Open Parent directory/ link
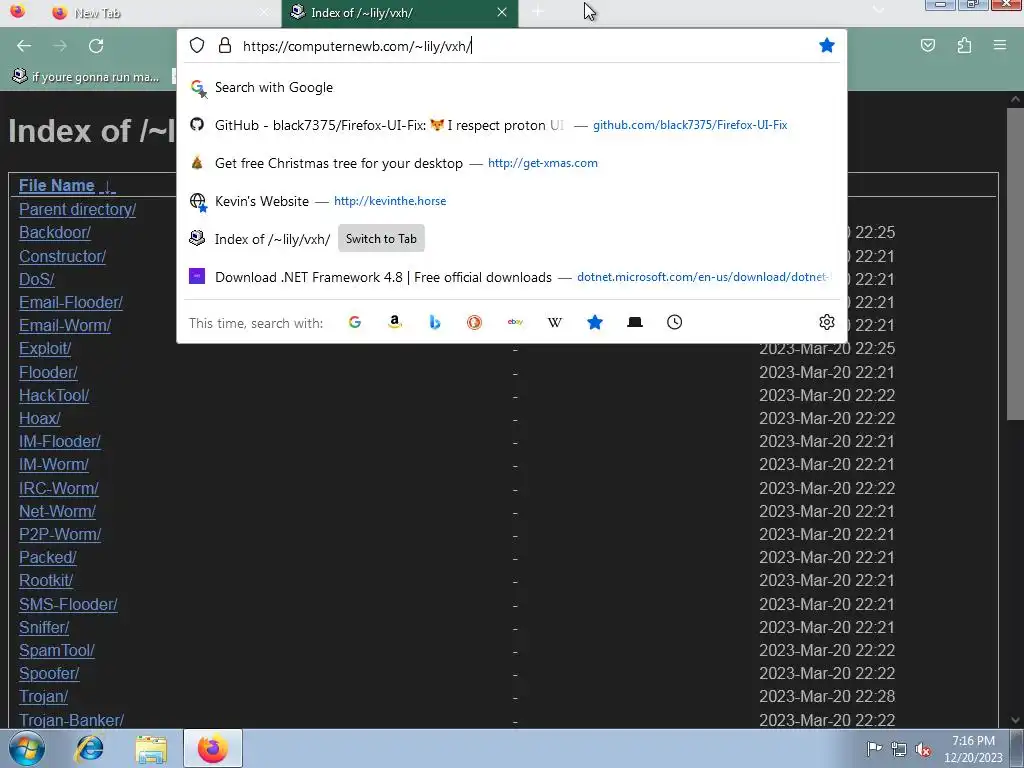The height and width of the screenshot is (768, 1024). [77, 210]
